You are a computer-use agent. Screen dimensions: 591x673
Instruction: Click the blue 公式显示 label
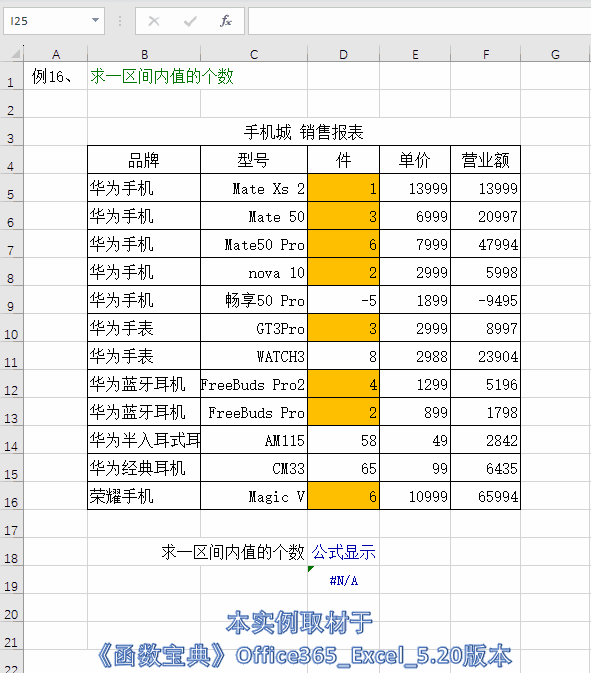click(x=343, y=552)
